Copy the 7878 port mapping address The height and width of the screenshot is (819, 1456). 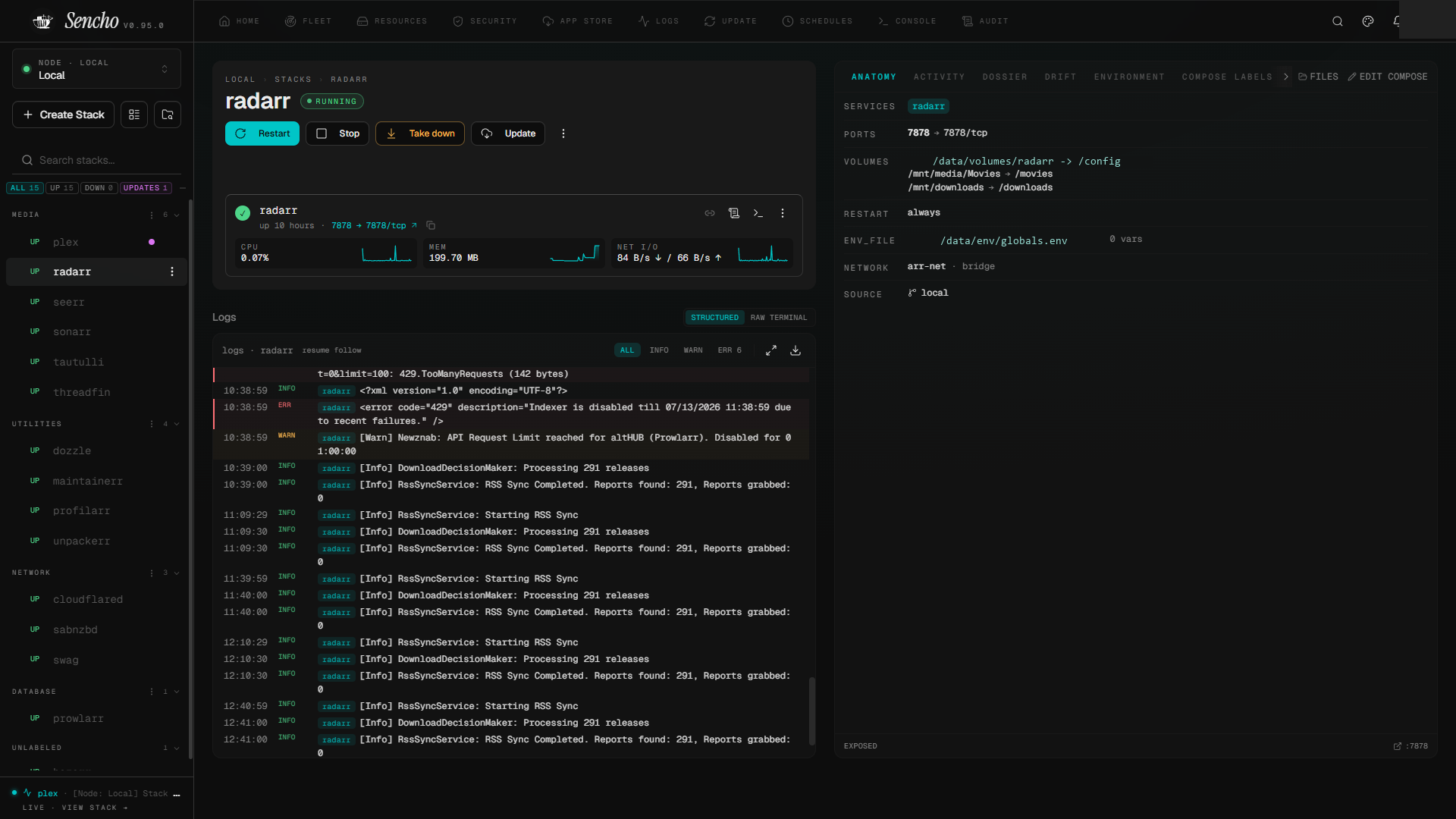[431, 225]
